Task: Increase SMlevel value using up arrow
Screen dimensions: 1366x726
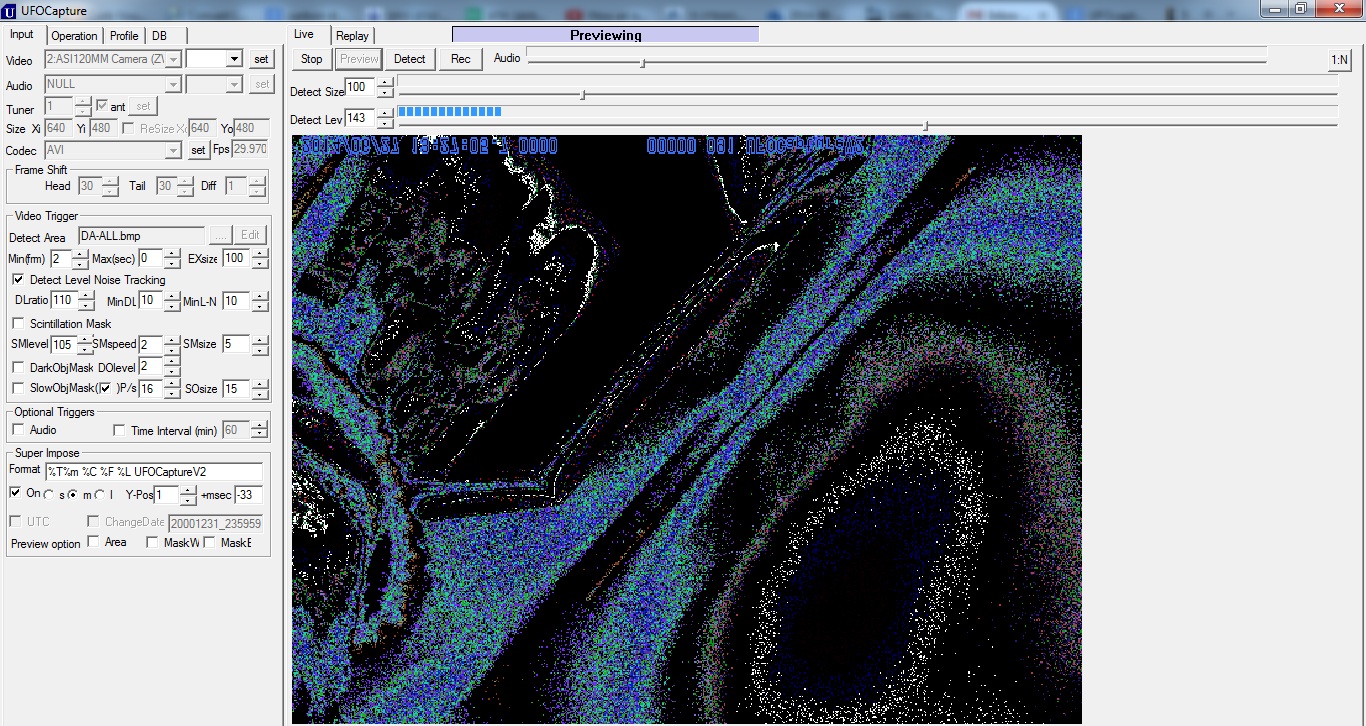Action: pos(87,340)
